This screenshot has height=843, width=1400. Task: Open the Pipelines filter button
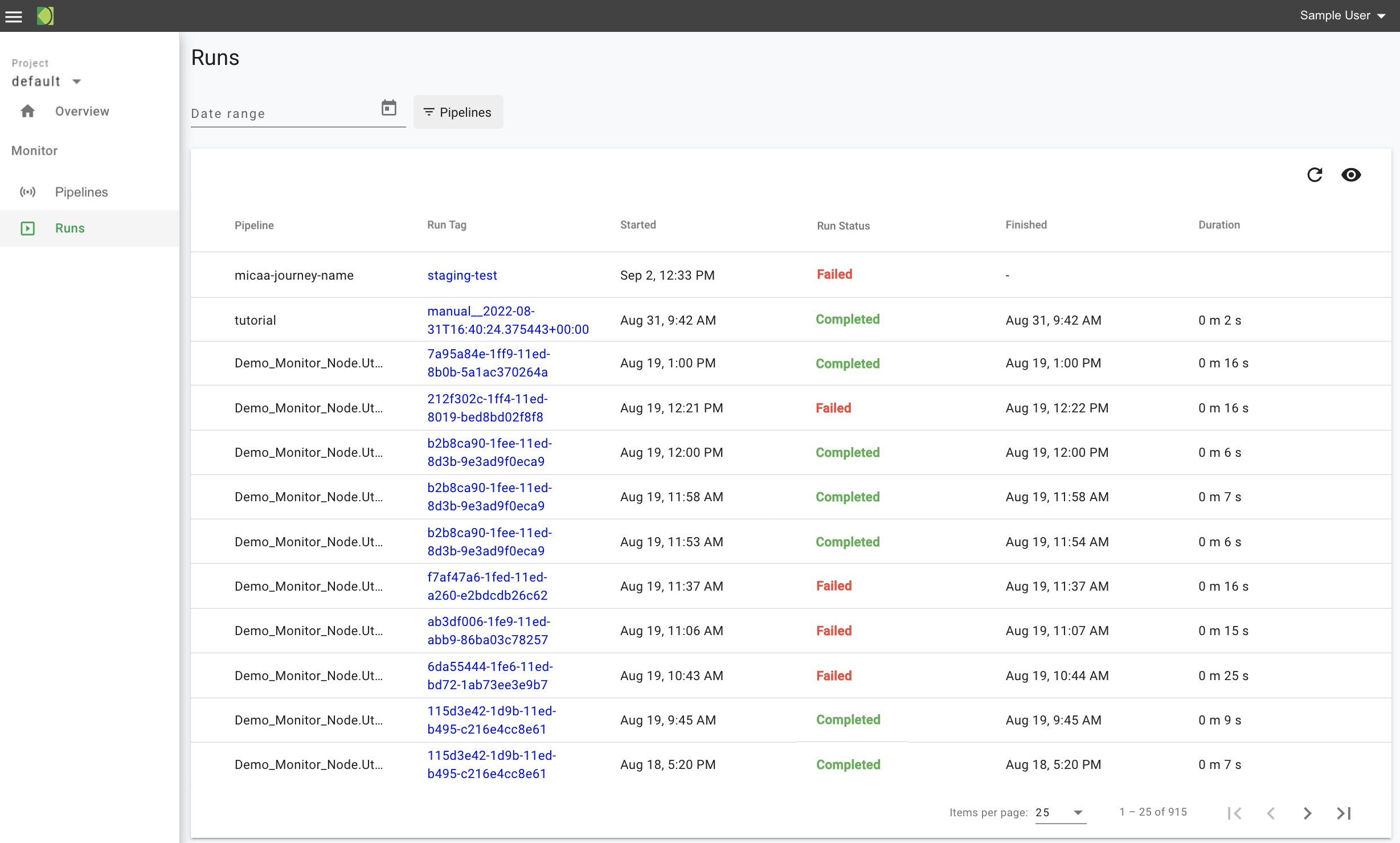(x=458, y=112)
